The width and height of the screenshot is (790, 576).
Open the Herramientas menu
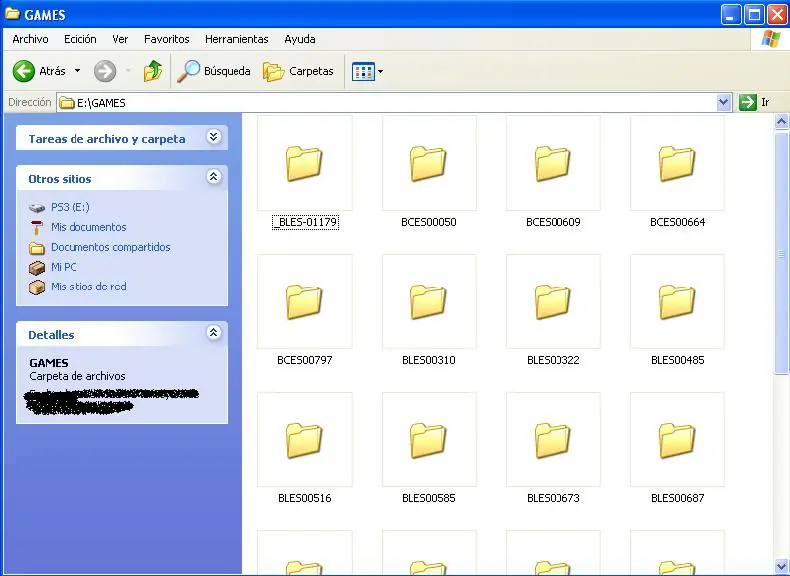[236, 39]
